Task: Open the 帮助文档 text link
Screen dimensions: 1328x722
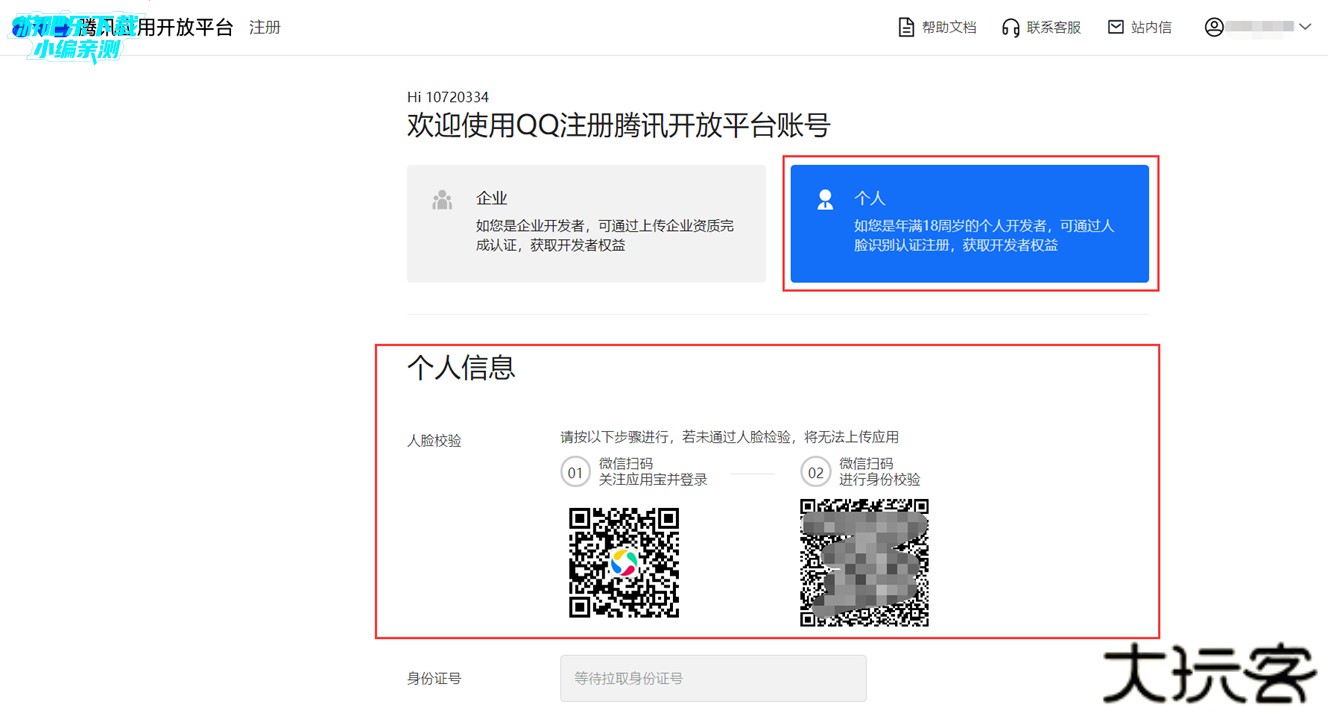Action: [948, 27]
